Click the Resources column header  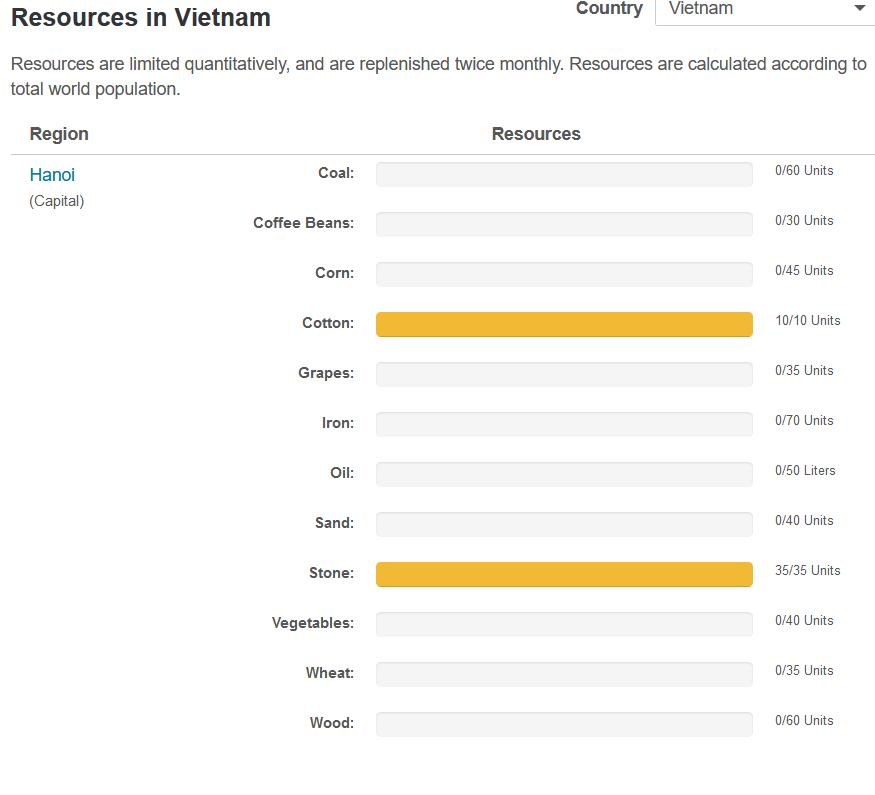(x=536, y=134)
